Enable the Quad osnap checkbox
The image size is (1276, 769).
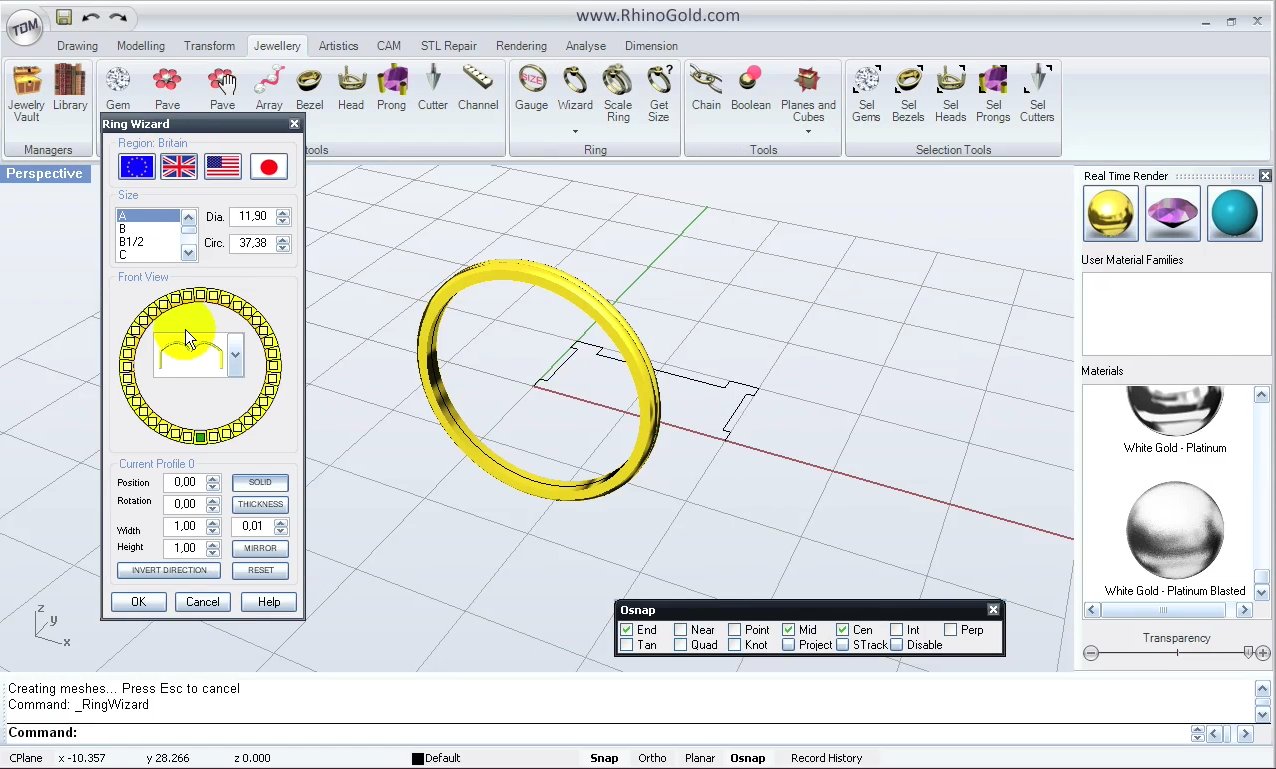681,645
